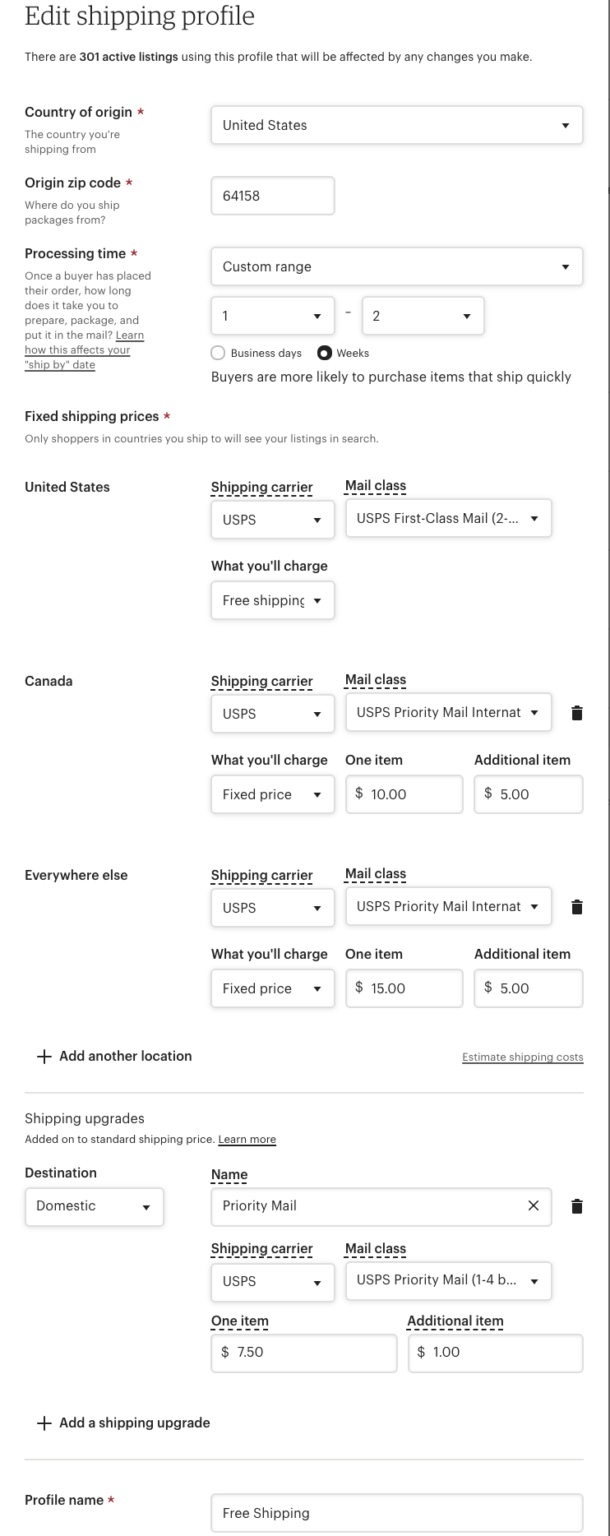Click the Profile name field
This screenshot has width=610, height=1536.
click(x=396, y=1513)
